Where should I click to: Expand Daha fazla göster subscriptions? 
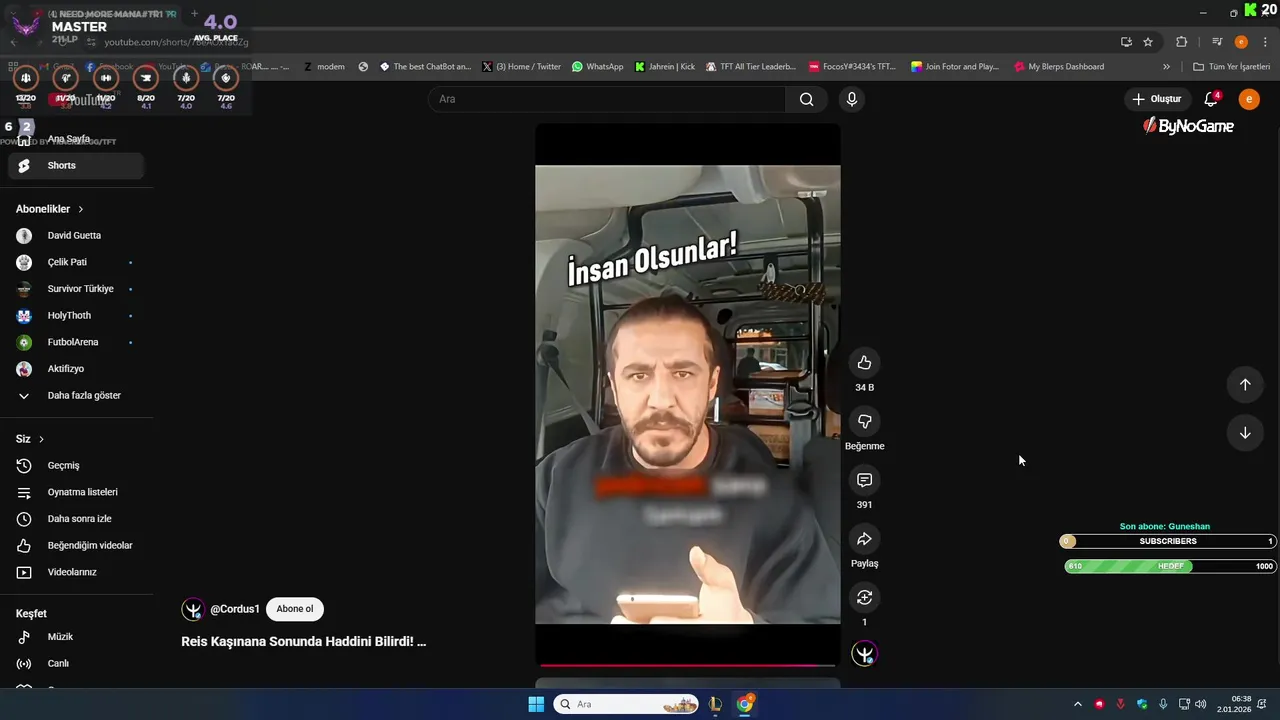pos(76,395)
